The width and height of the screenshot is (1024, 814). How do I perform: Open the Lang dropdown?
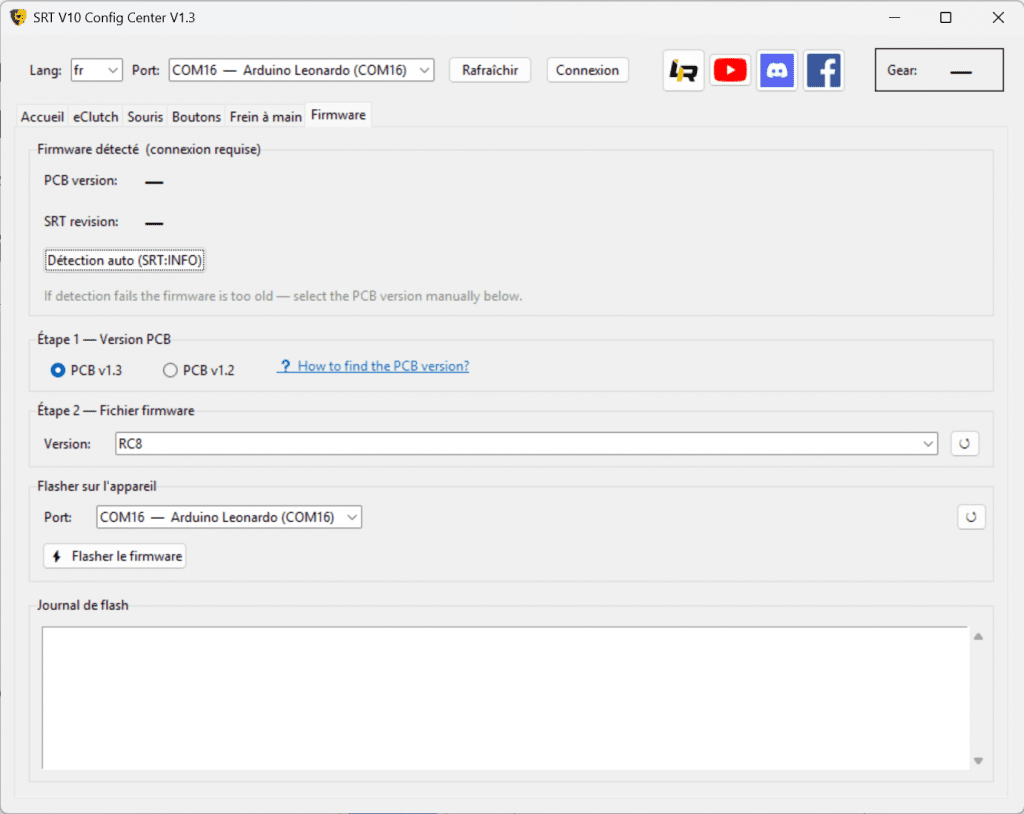[x=96, y=70]
